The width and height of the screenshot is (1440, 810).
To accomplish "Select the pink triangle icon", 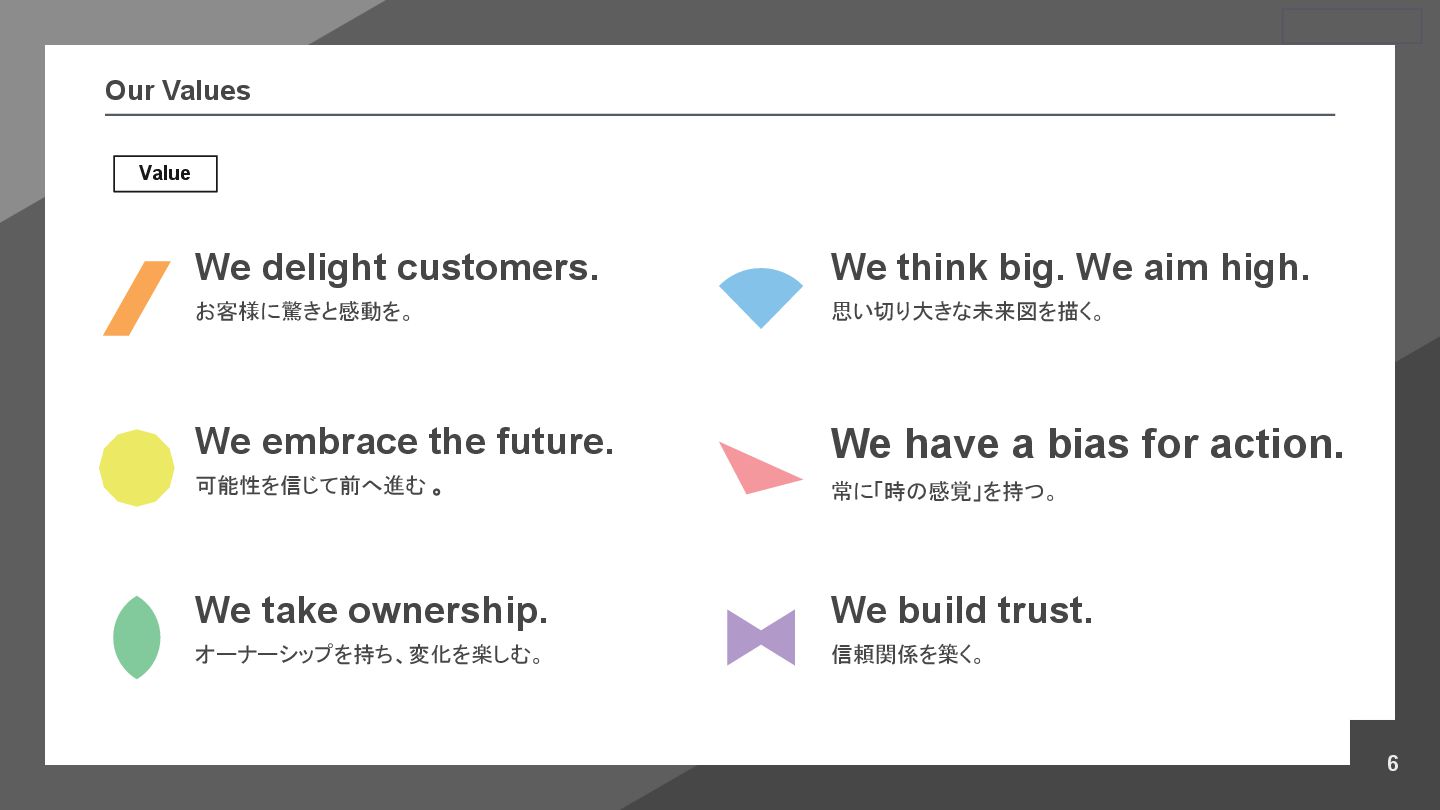I will pyautogui.click(x=761, y=468).
